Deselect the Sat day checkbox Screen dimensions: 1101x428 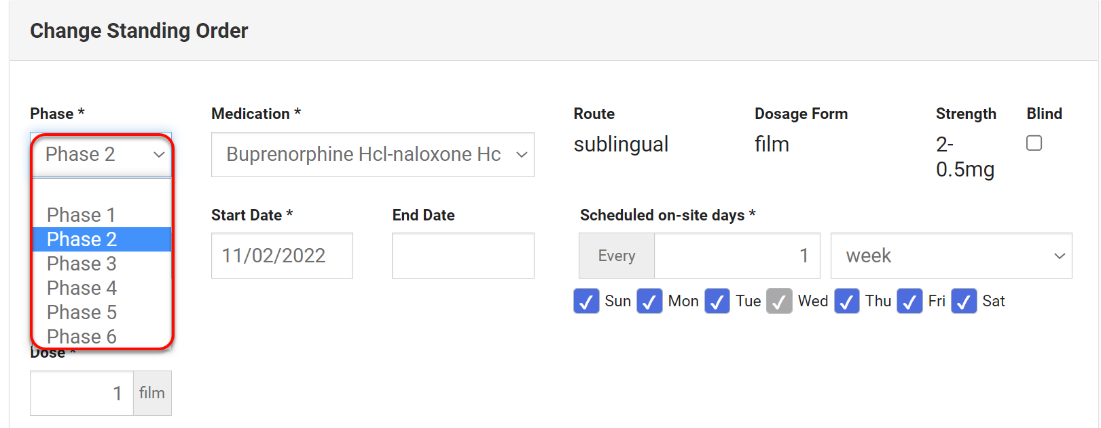click(964, 301)
